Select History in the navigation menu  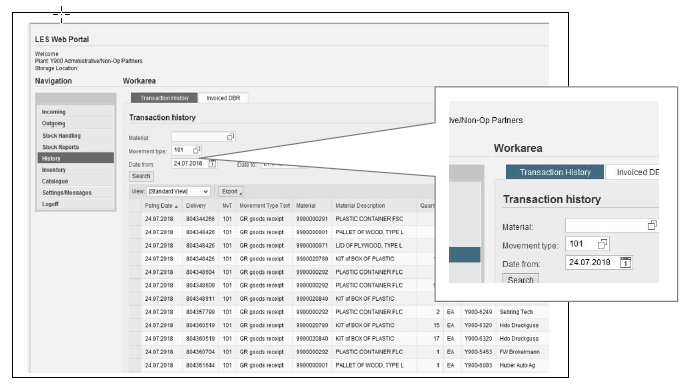tap(76, 158)
